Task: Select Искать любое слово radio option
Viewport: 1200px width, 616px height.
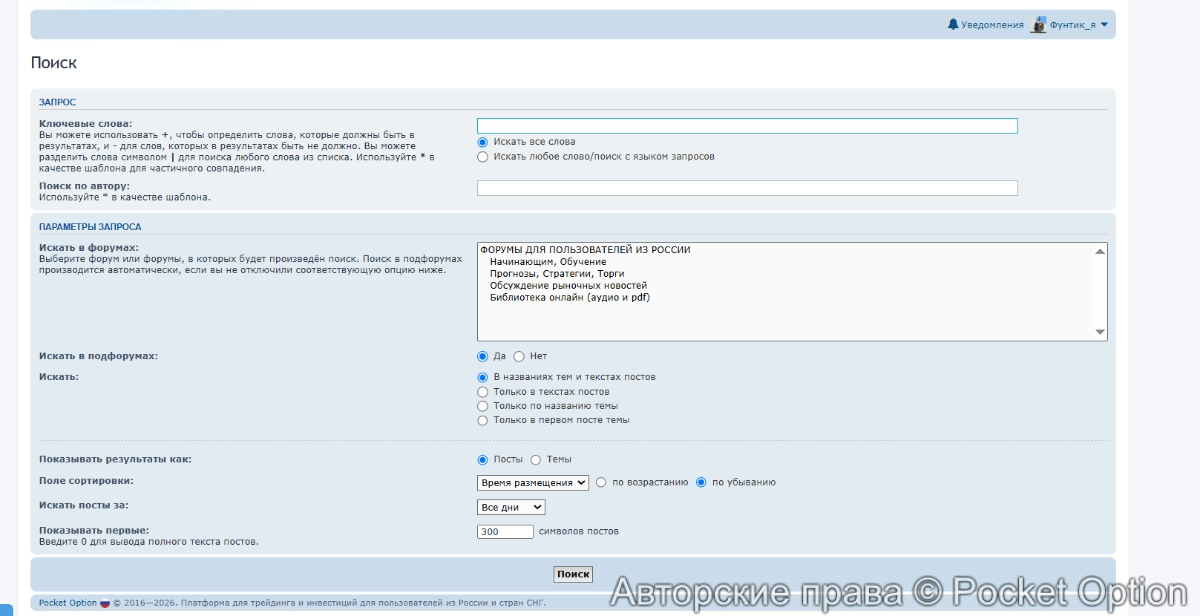Action: pos(483,156)
